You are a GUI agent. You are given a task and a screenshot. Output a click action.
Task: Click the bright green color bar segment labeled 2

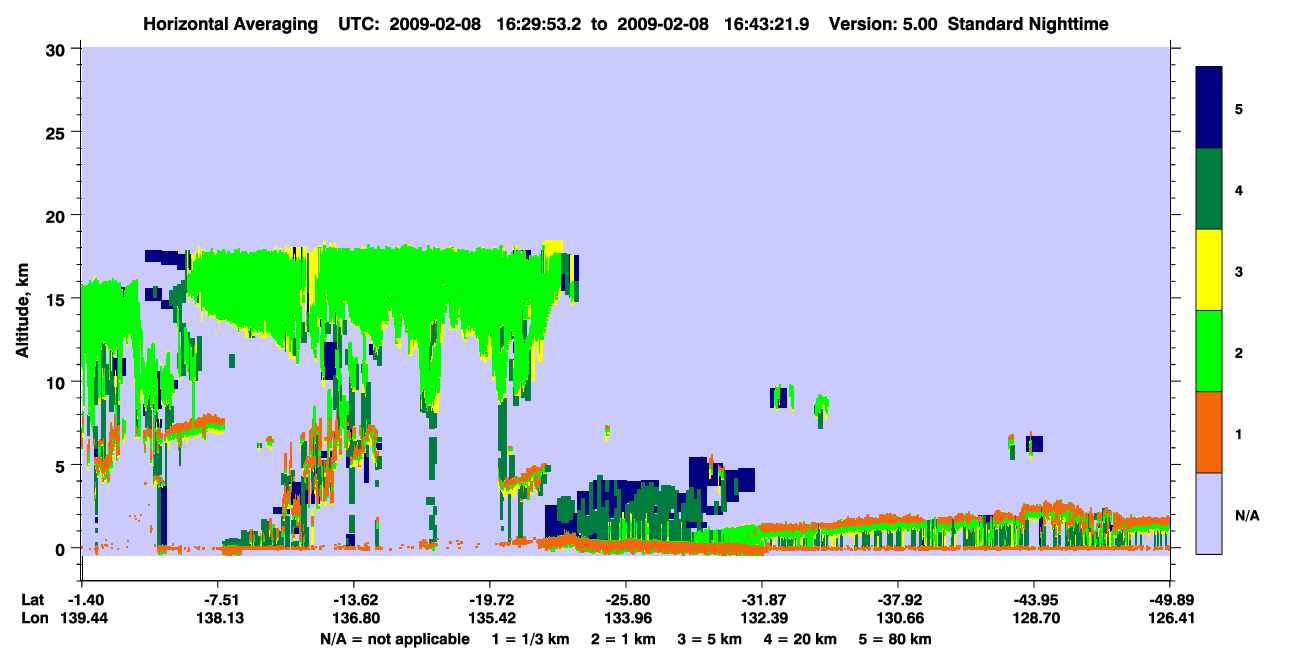(x=1209, y=350)
